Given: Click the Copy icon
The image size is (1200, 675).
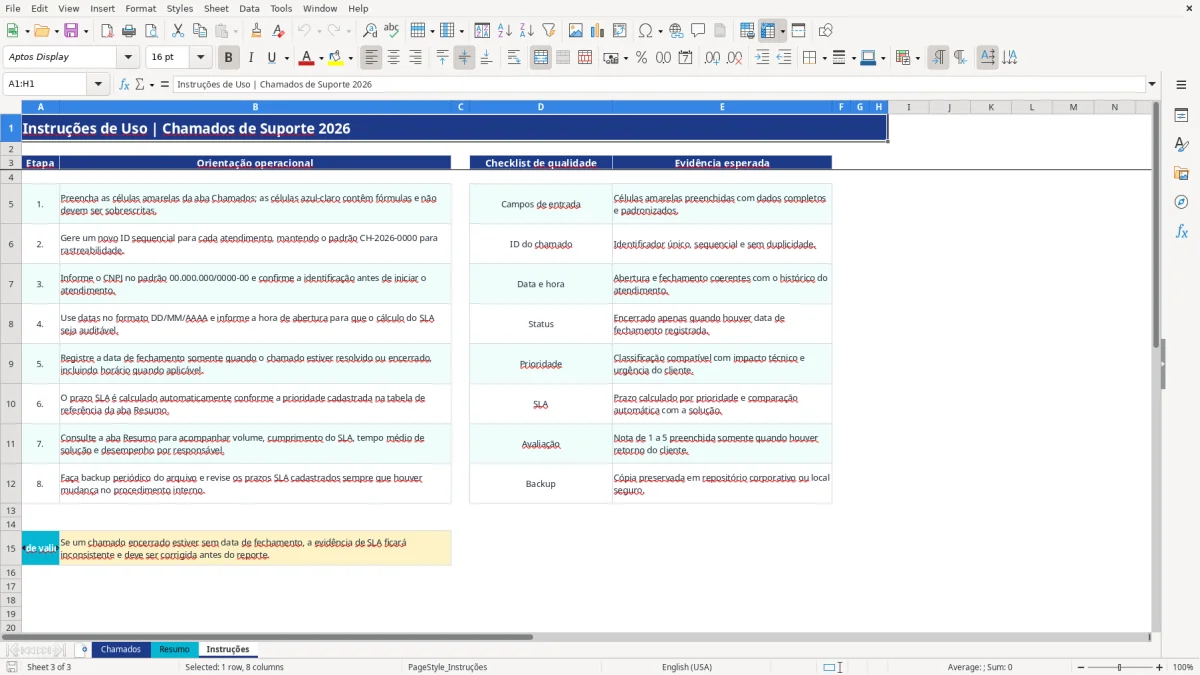Looking at the screenshot, I should point(200,31).
